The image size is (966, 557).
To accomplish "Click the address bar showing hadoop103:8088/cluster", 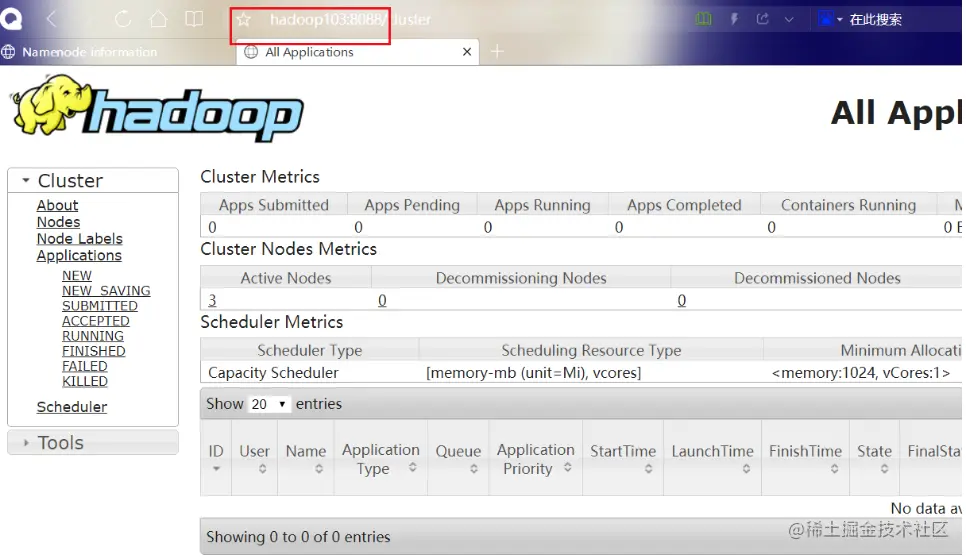I will click(350, 20).
